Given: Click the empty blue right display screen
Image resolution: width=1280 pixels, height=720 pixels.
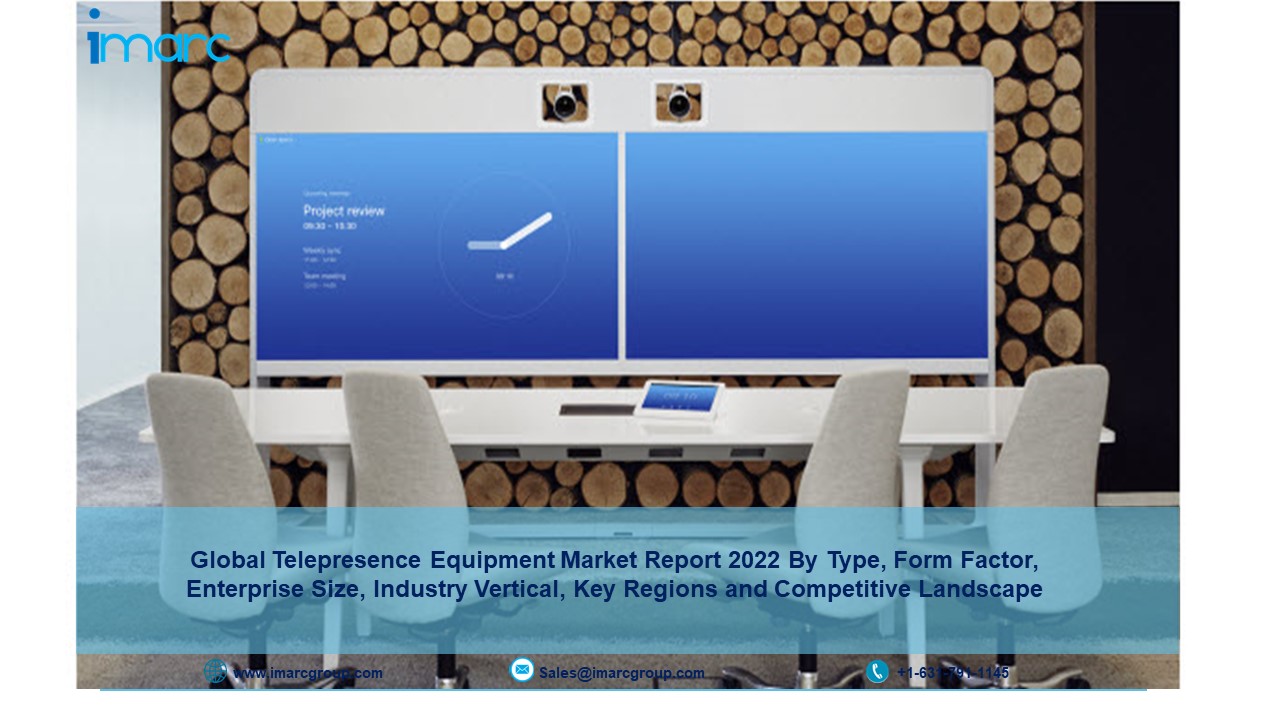Looking at the screenshot, I should pos(808,246).
